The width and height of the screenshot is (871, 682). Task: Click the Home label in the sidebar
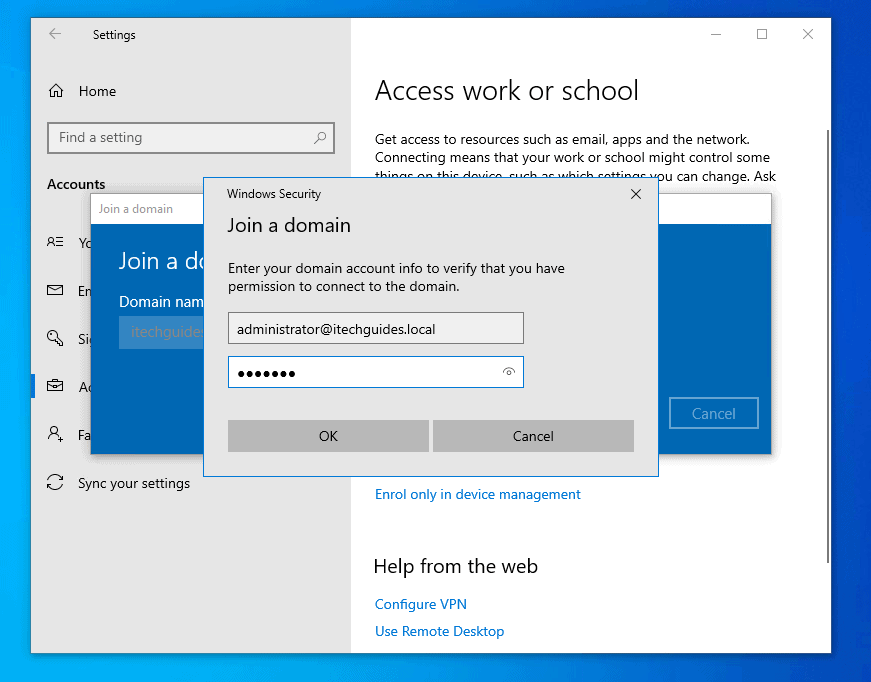coord(97,91)
